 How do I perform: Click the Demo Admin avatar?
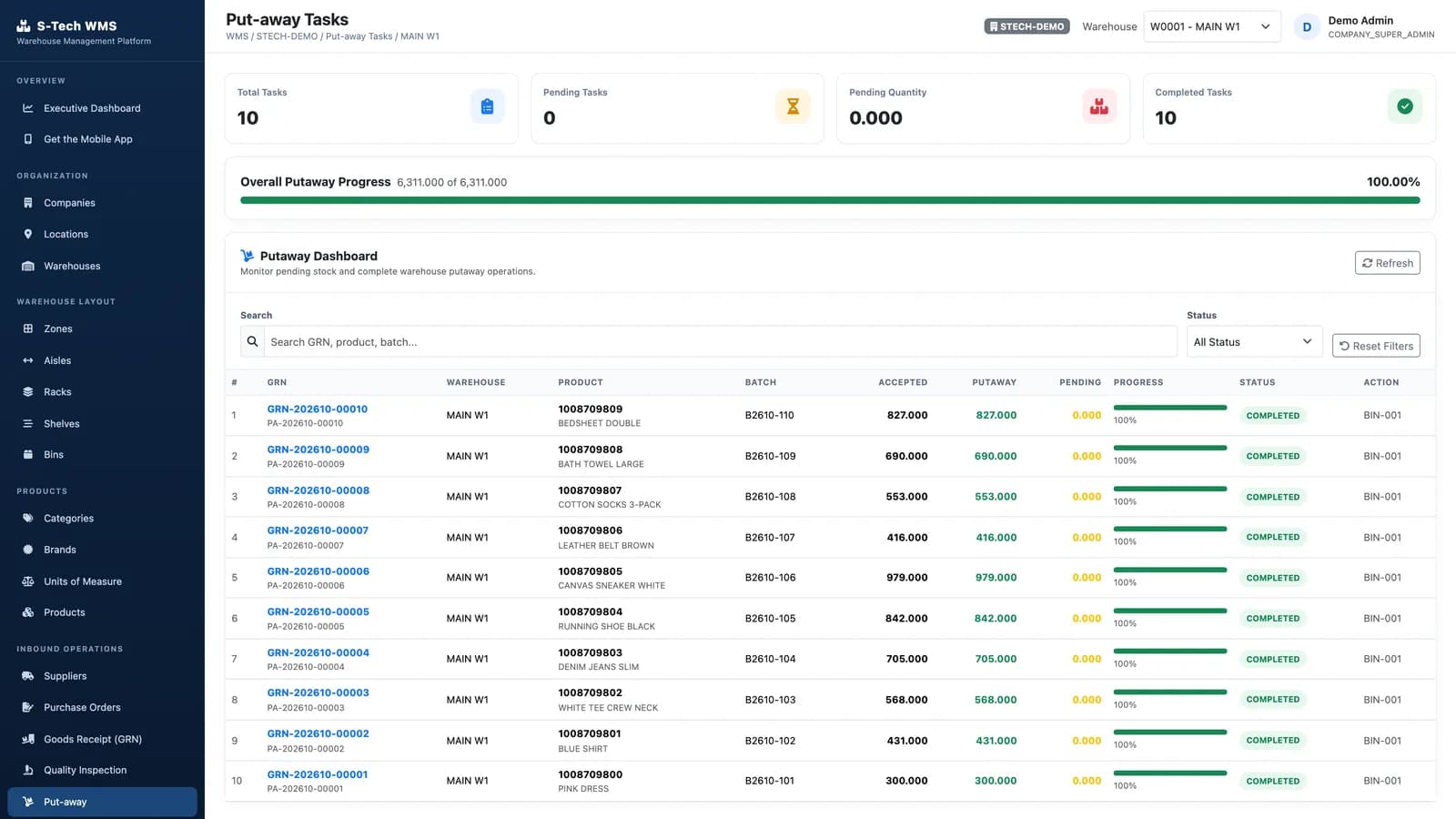pos(1307,26)
